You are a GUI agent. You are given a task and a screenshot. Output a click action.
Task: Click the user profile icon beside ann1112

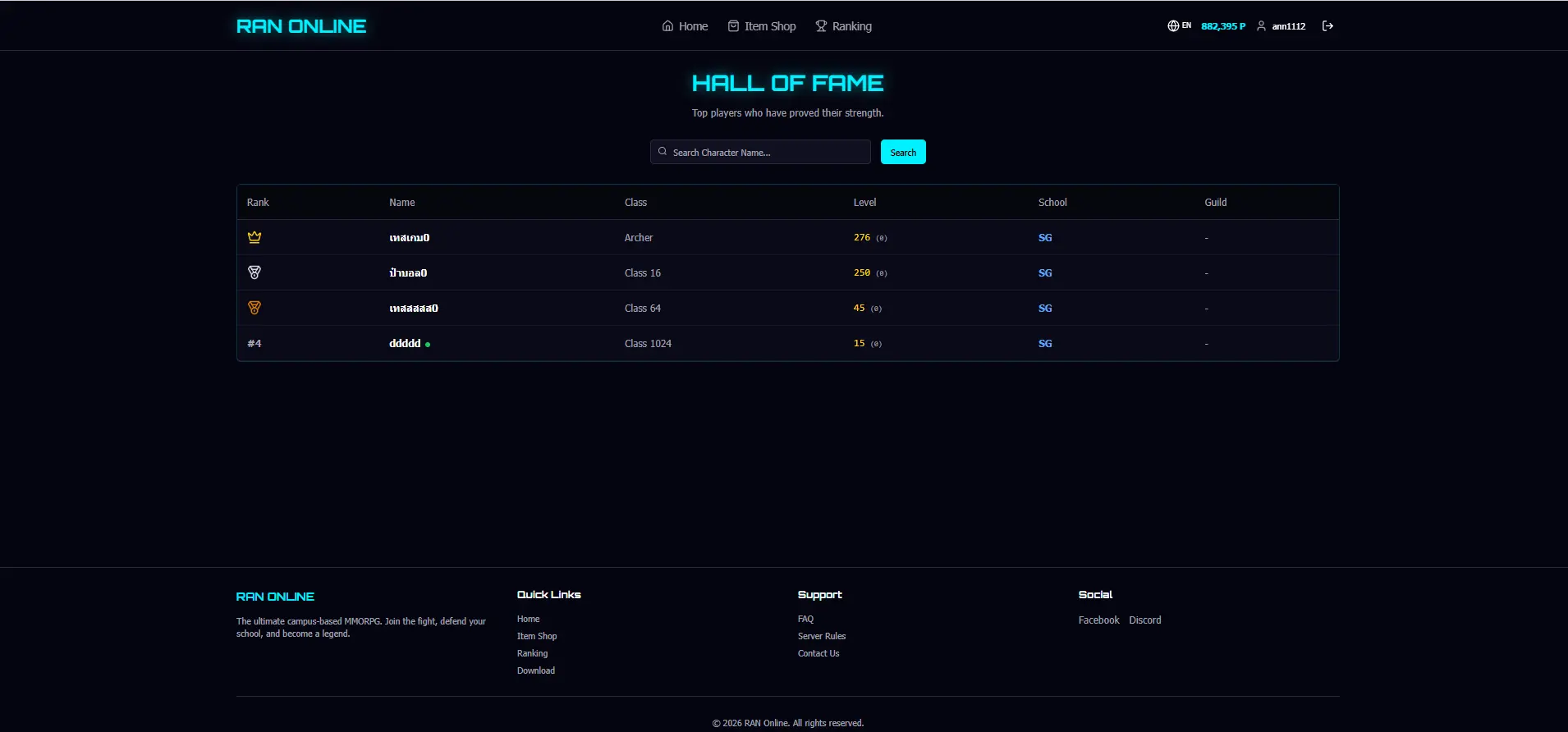1261,26
